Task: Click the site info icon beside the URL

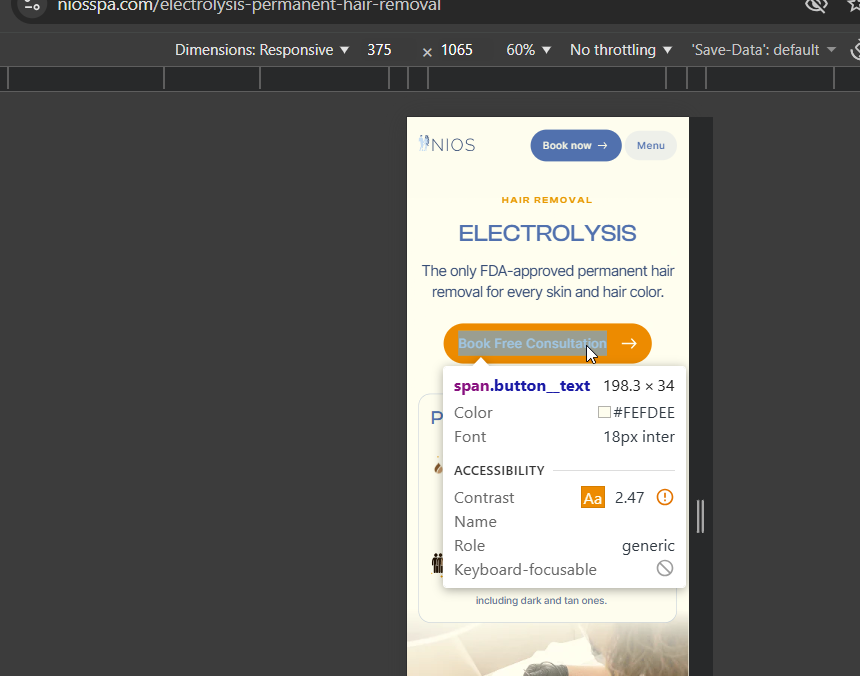Action: (32, 6)
